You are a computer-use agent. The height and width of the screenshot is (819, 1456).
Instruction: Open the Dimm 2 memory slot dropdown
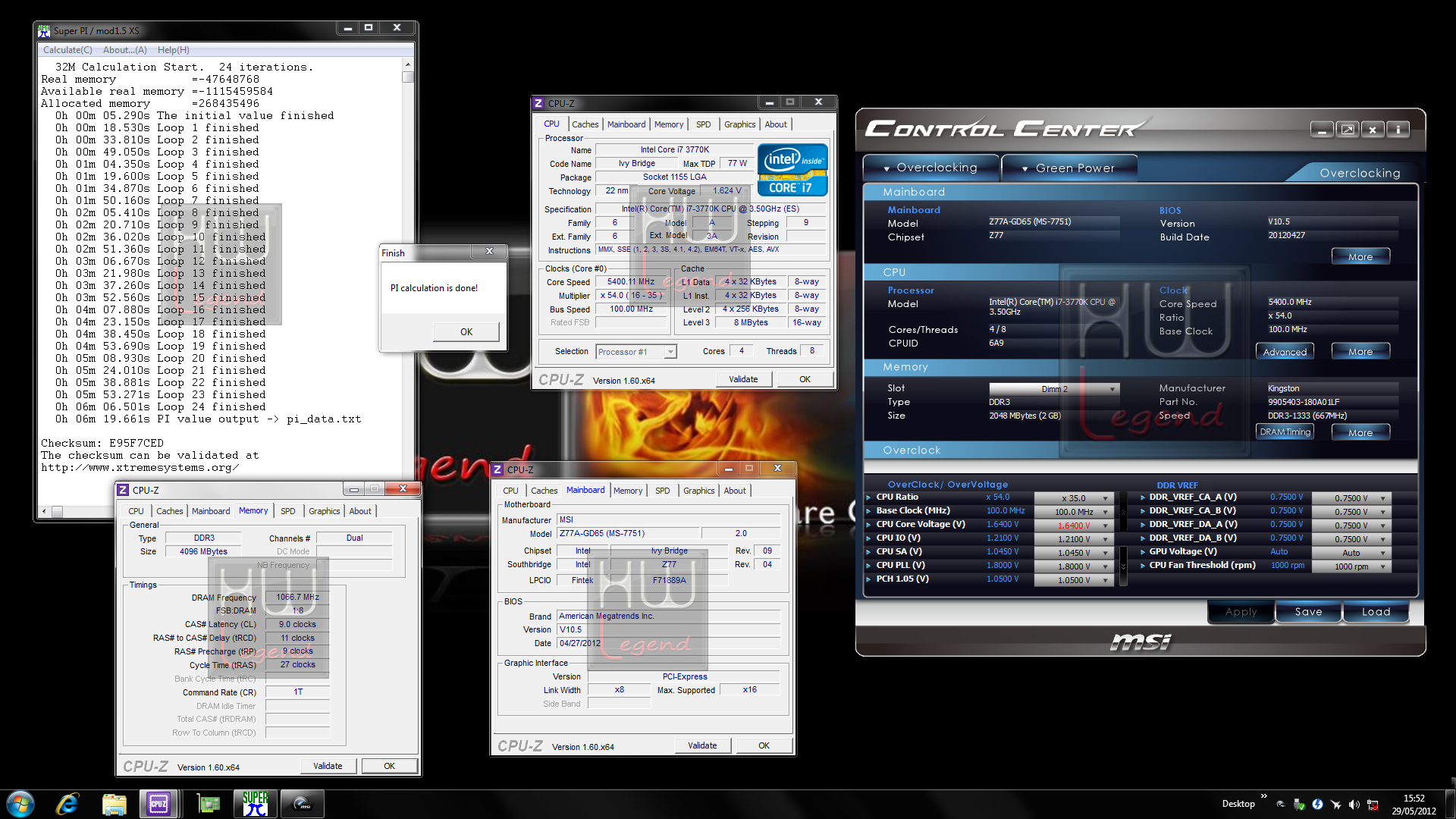tap(1055, 389)
